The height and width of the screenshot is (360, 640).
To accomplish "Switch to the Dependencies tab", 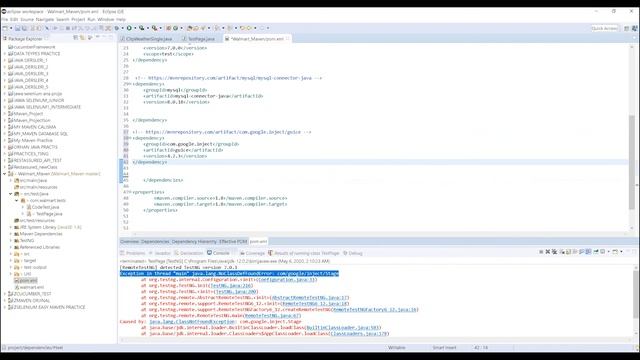I will pyautogui.click(x=155, y=242).
